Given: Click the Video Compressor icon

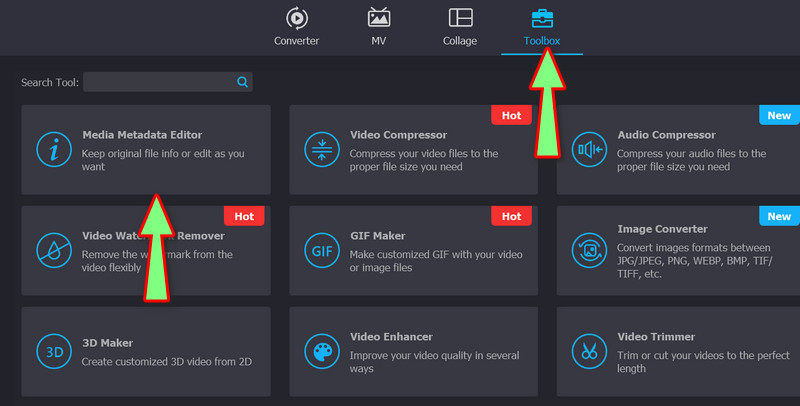Looking at the screenshot, I should pos(321,150).
